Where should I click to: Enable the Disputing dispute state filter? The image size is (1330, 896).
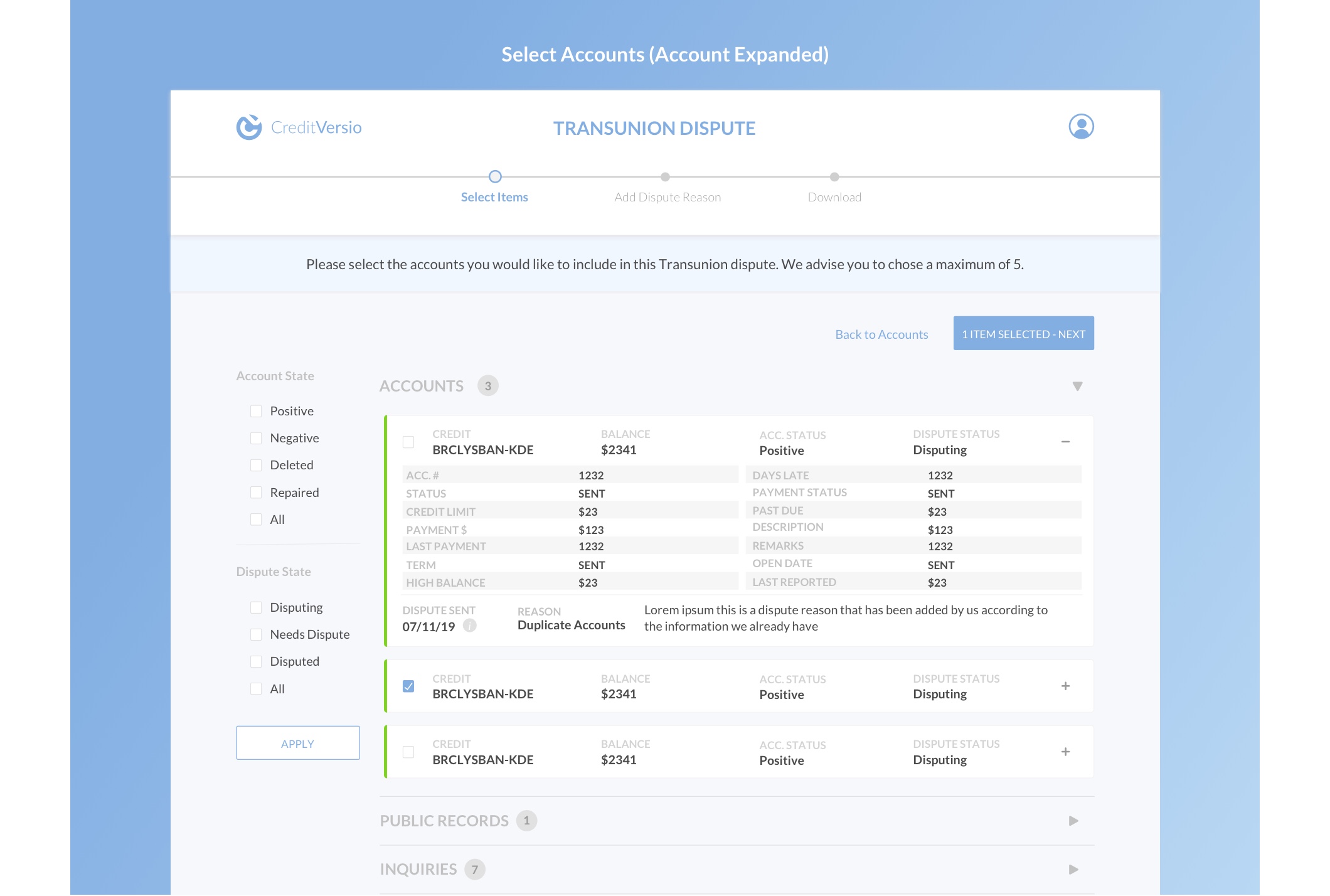pyautogui.click(x=254, y=606)
